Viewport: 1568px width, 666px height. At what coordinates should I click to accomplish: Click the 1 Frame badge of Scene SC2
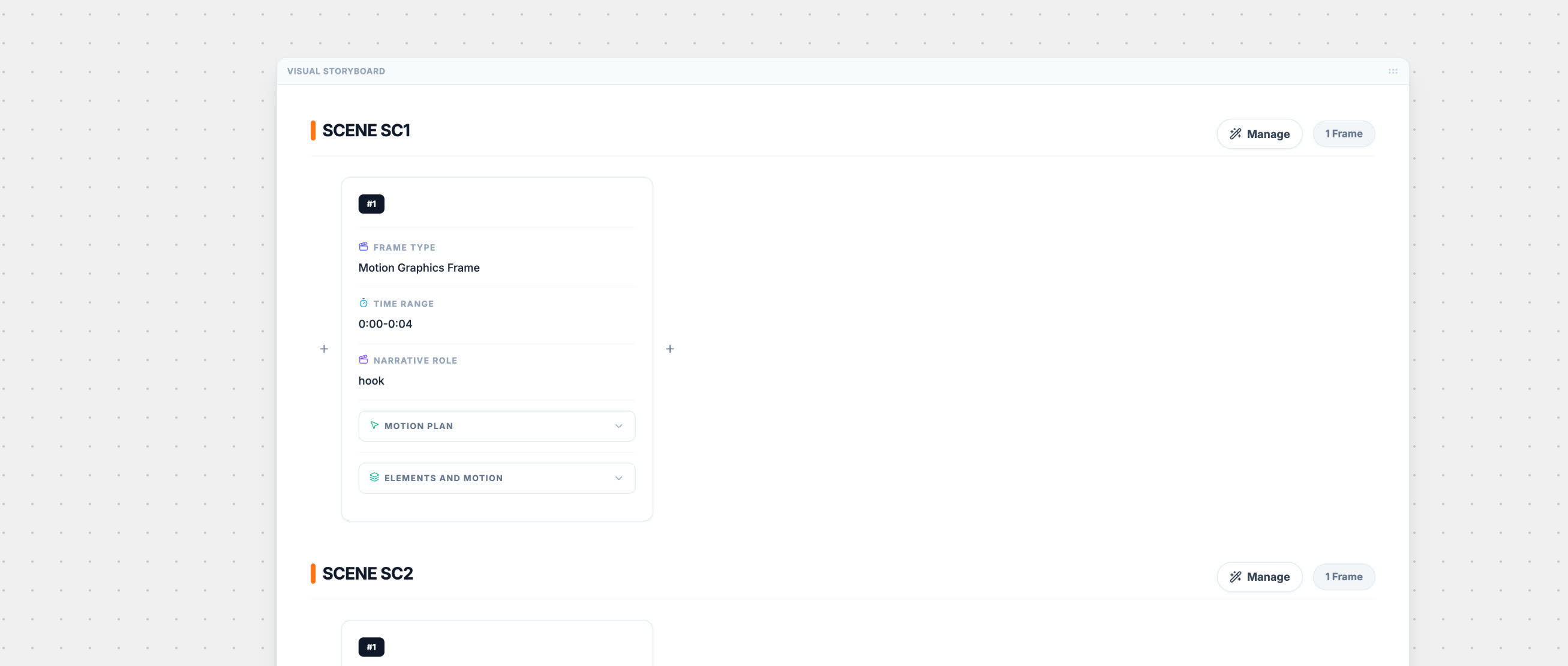pos(1344,577)
